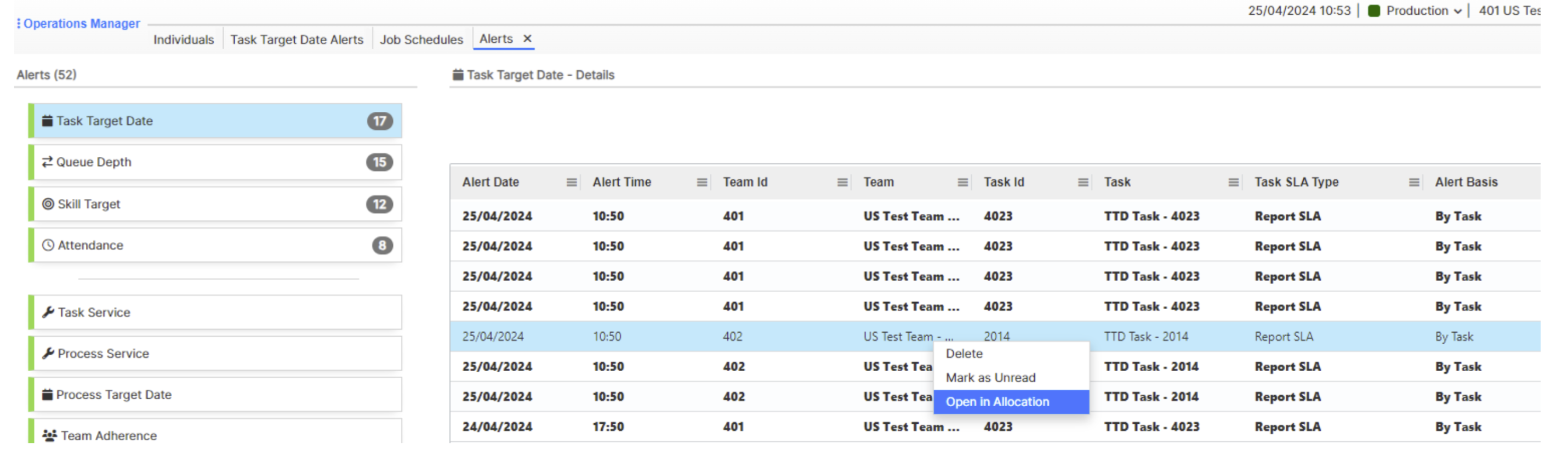Sort by Team Id column header

coord(745,182)
